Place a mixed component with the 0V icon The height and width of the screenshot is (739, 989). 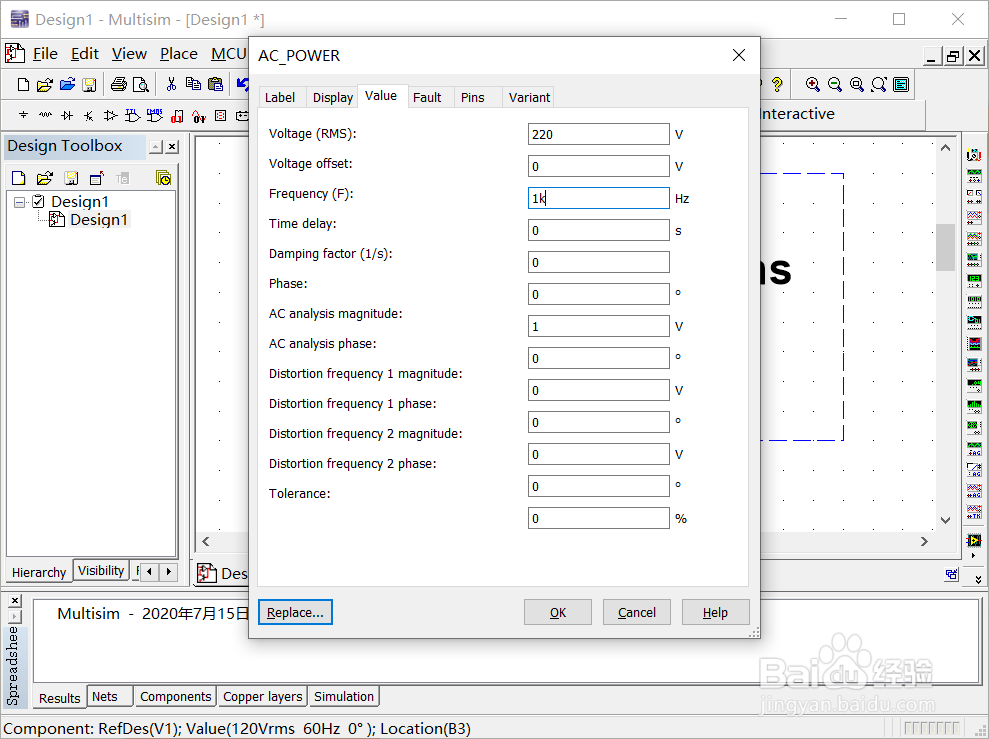pyautogui.click(x=199, y=116)
